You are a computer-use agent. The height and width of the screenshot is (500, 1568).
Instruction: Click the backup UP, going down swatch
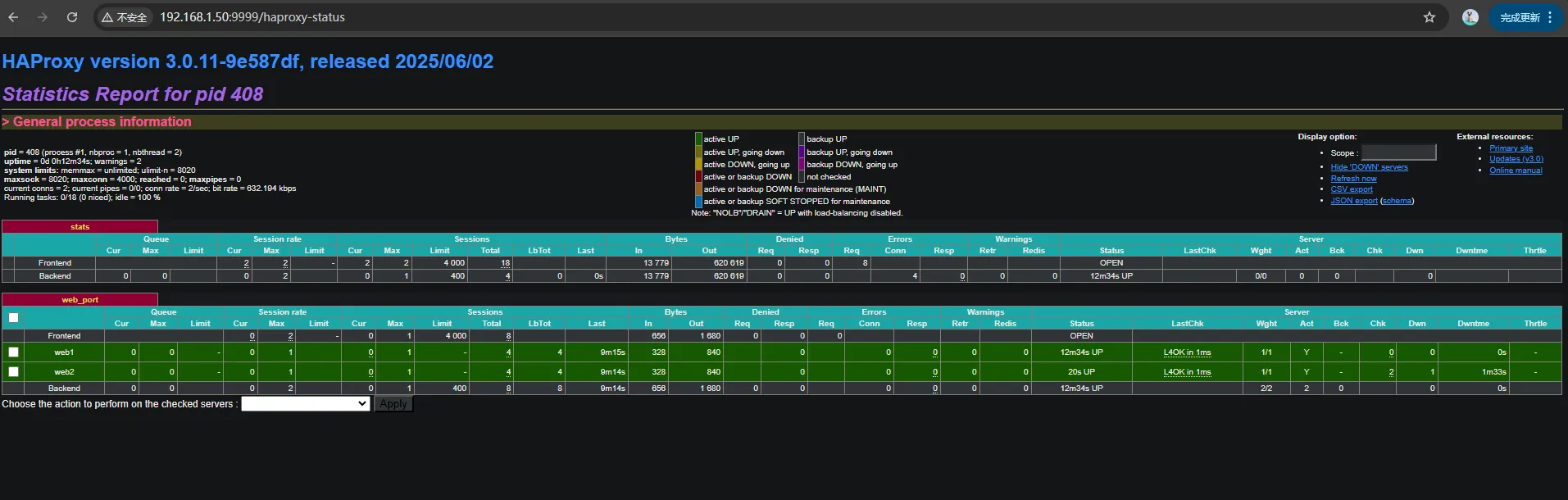pos(802,152)
